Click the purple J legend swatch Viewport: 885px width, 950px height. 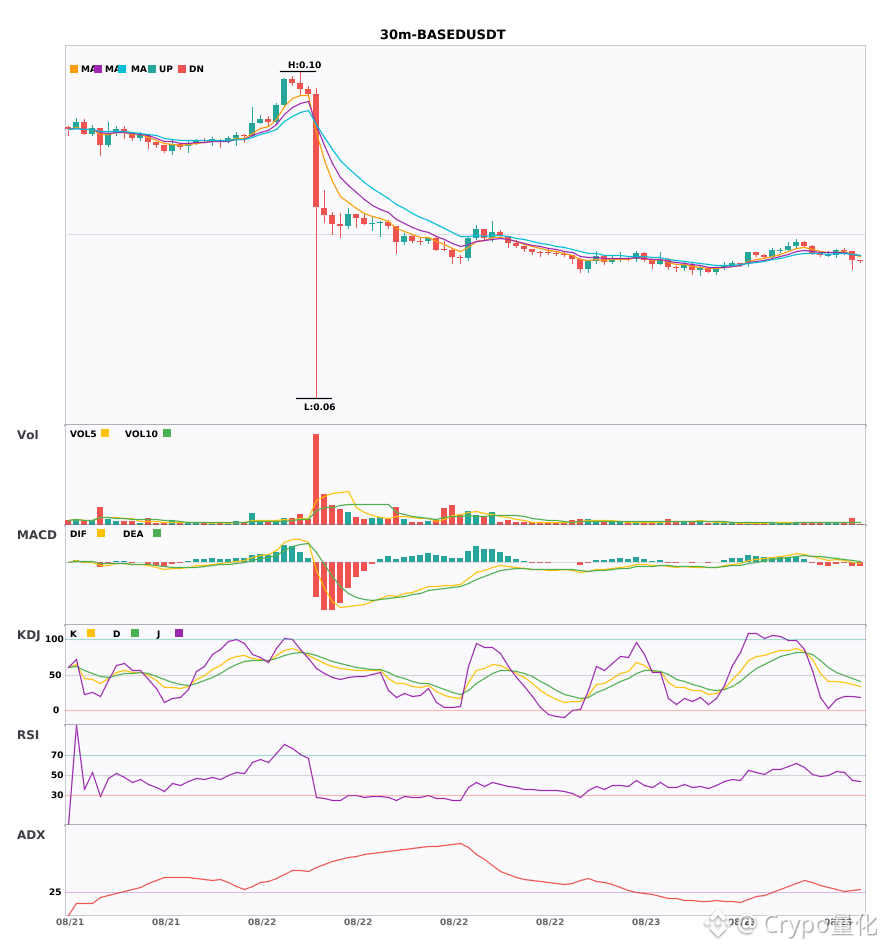[x=179, y=633]
